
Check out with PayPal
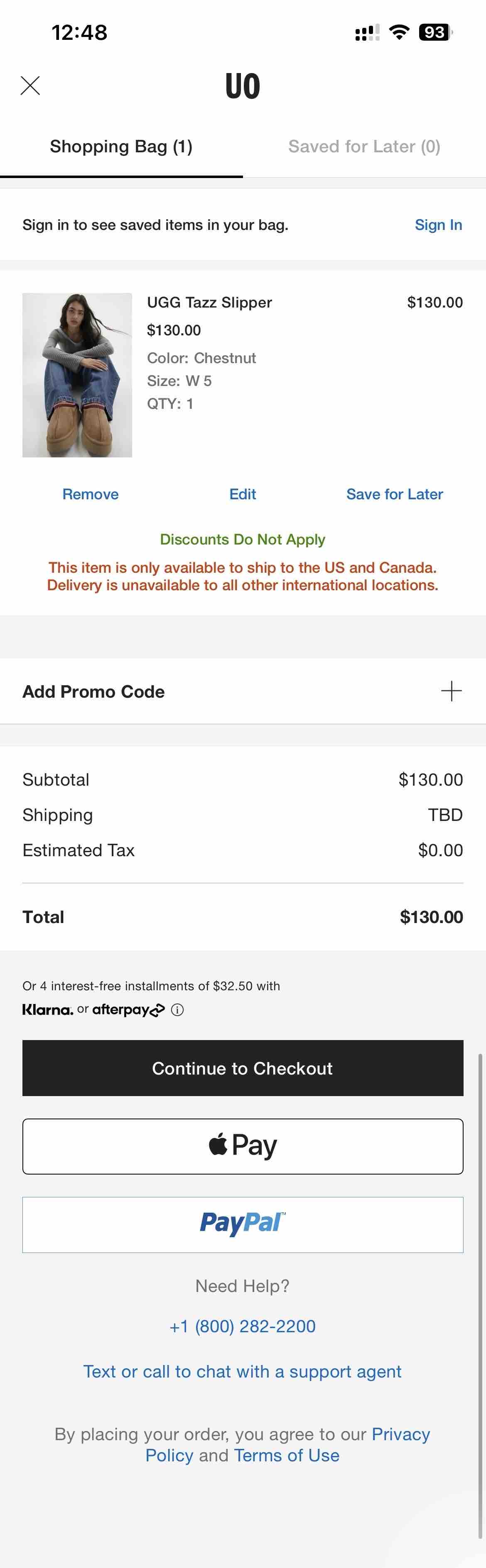[243, 1225]
